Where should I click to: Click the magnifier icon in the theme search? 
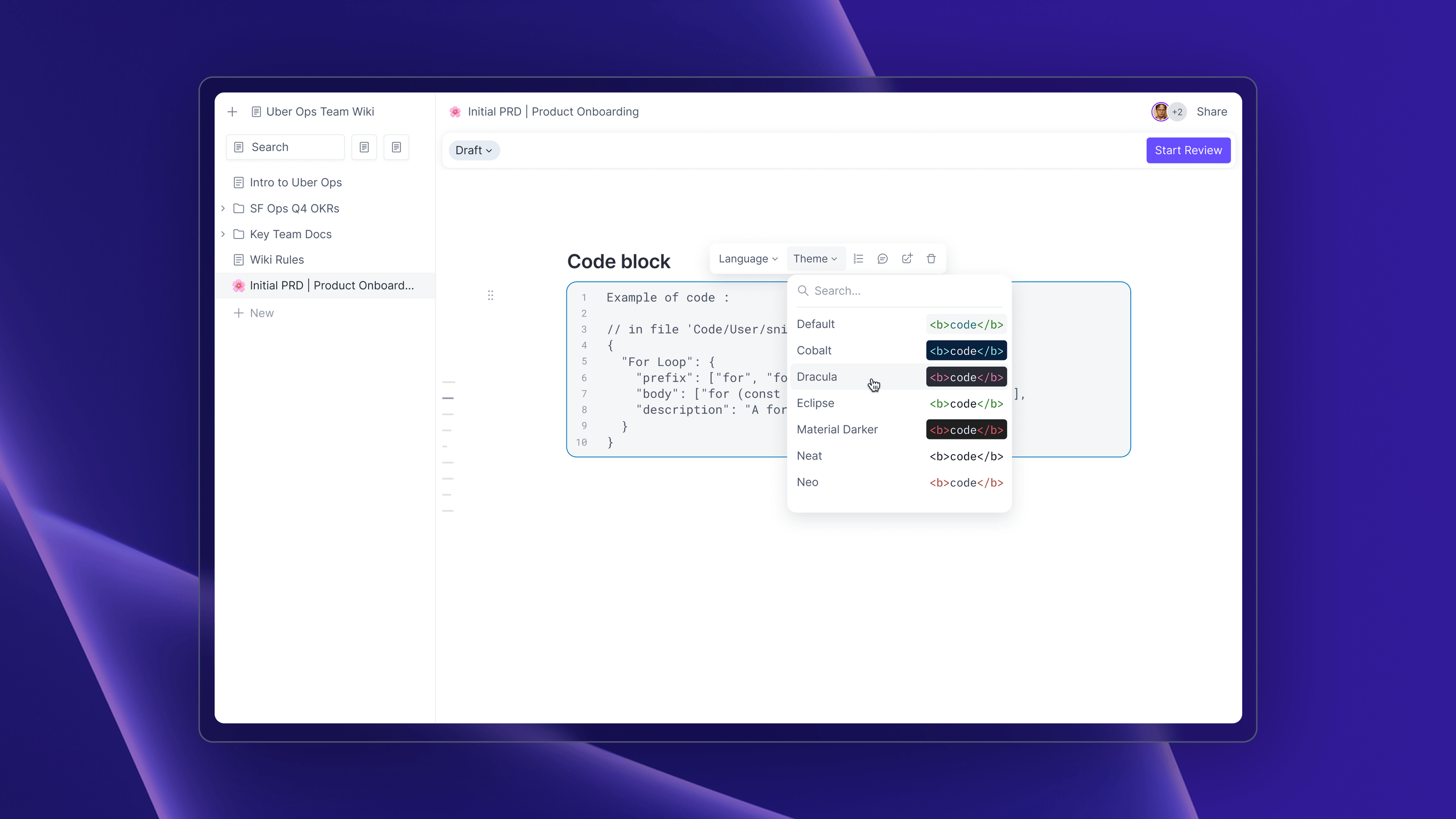[x=803, y=291]
